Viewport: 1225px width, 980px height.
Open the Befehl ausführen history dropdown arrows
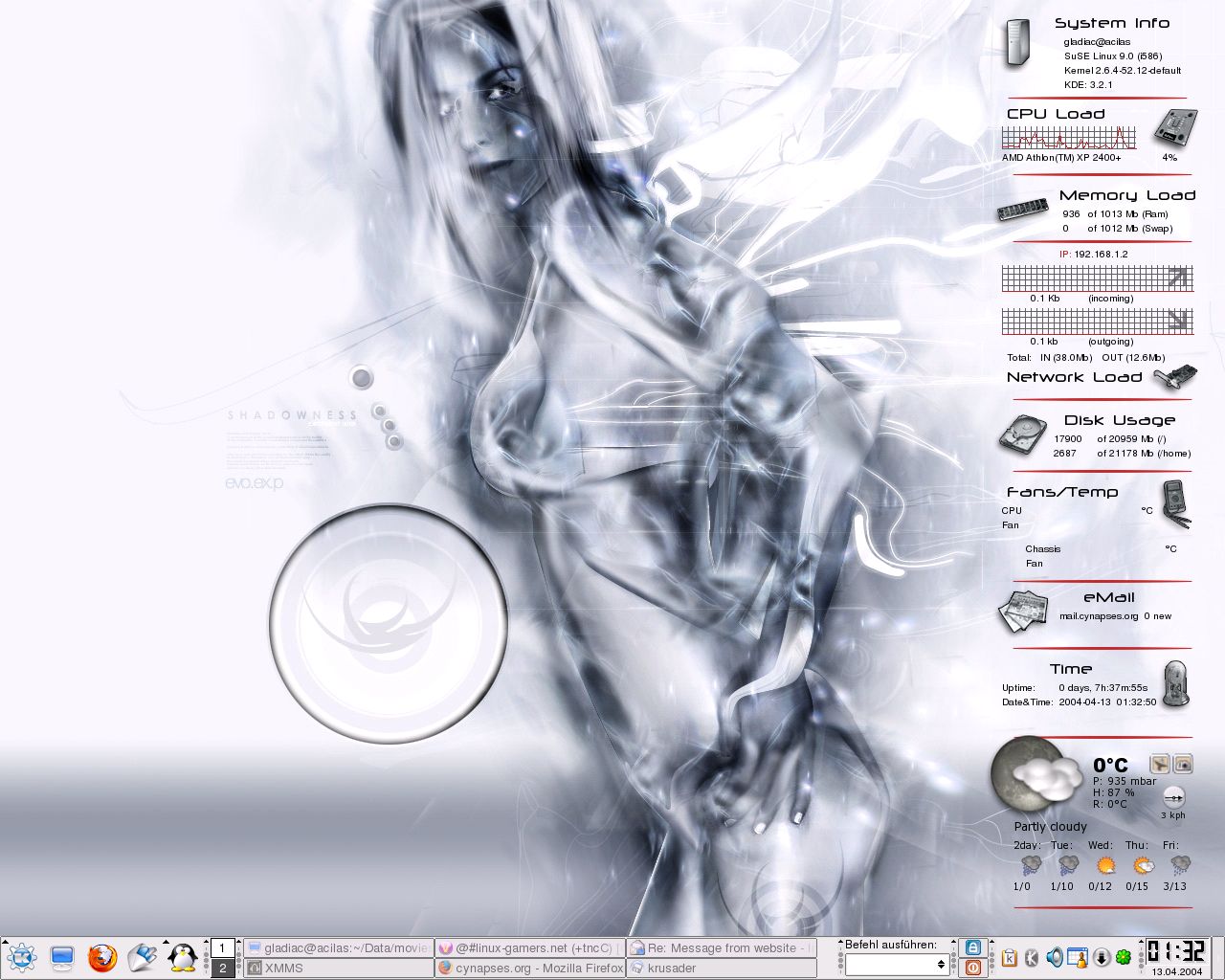coord(942,965)
